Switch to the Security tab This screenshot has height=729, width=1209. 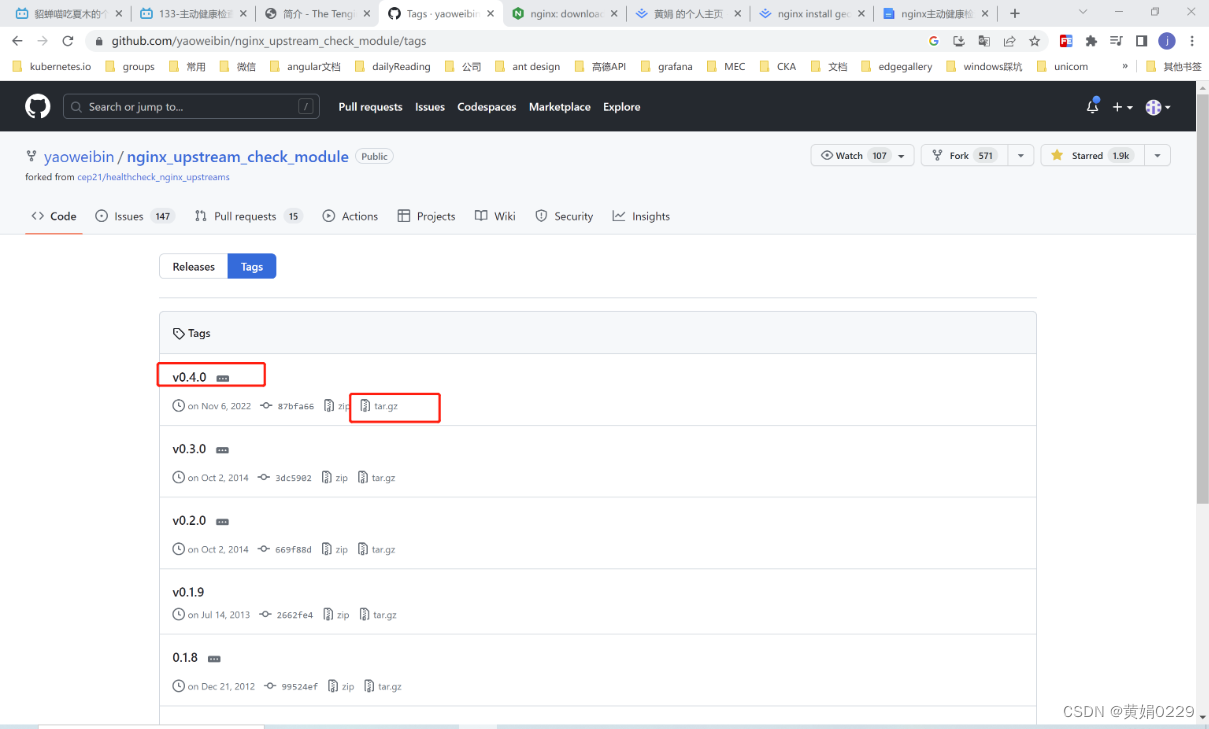click(564, 216)
